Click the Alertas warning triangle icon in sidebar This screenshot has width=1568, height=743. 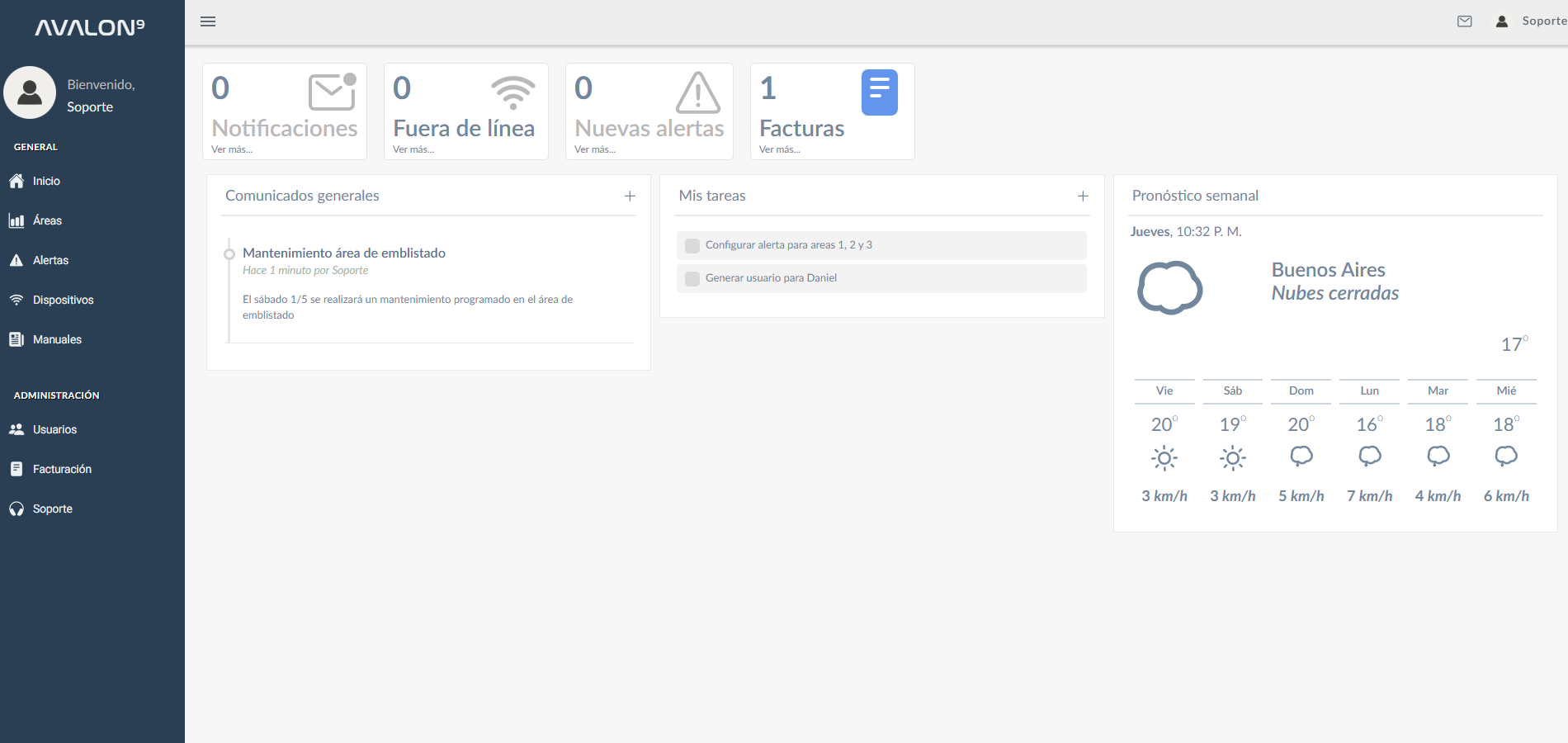(17, 260)
